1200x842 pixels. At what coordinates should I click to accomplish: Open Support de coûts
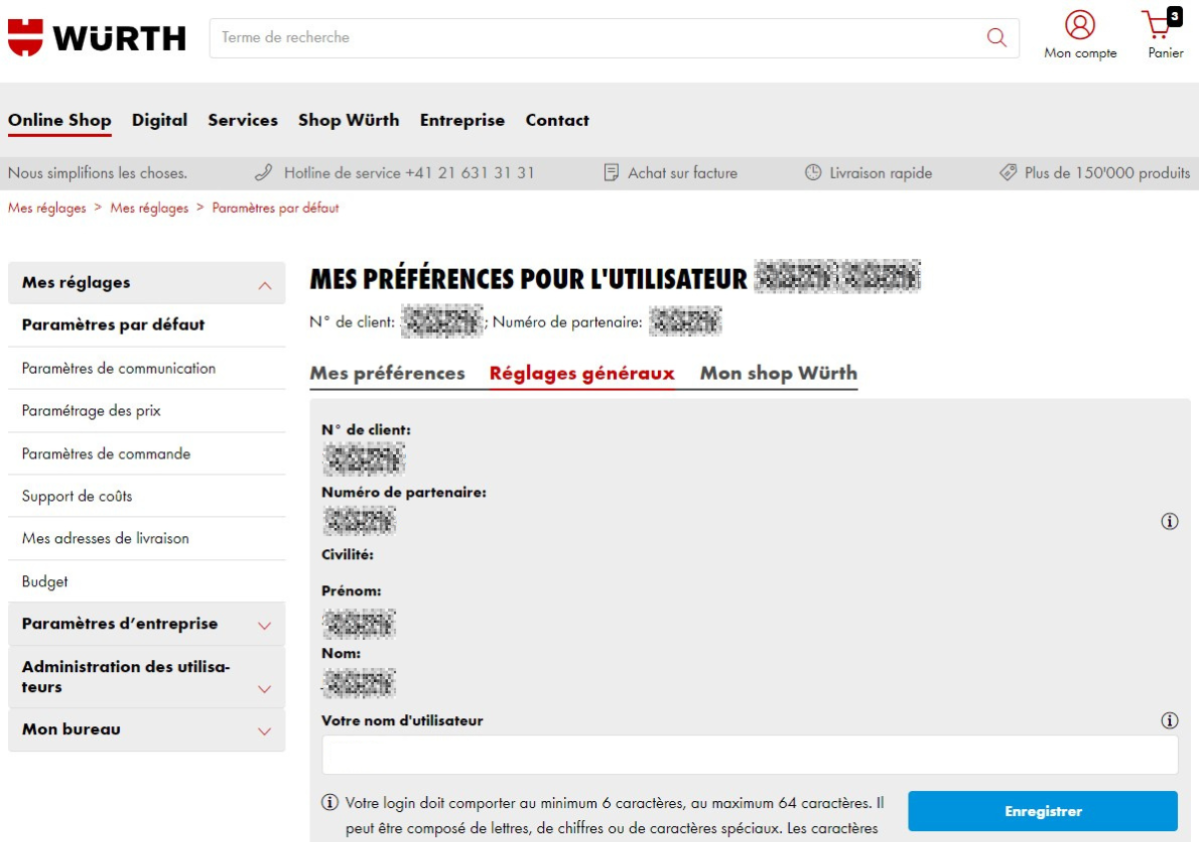(146, 496)
